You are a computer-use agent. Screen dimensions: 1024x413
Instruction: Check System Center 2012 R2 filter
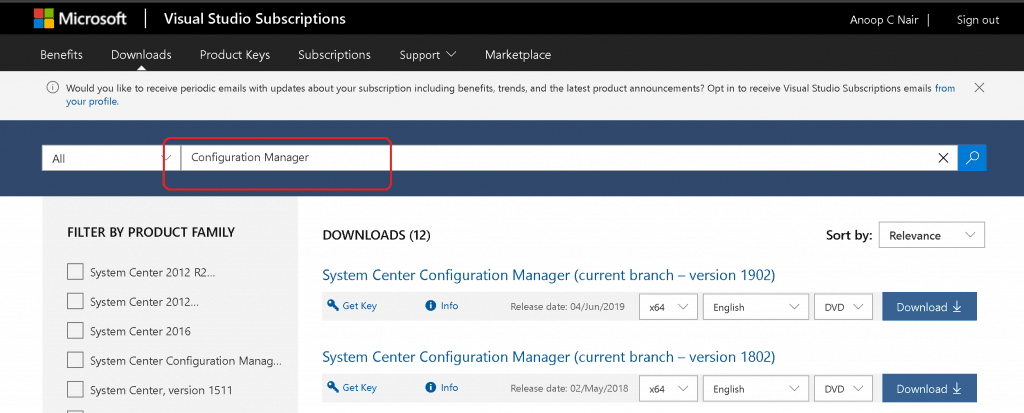(75, 272)
